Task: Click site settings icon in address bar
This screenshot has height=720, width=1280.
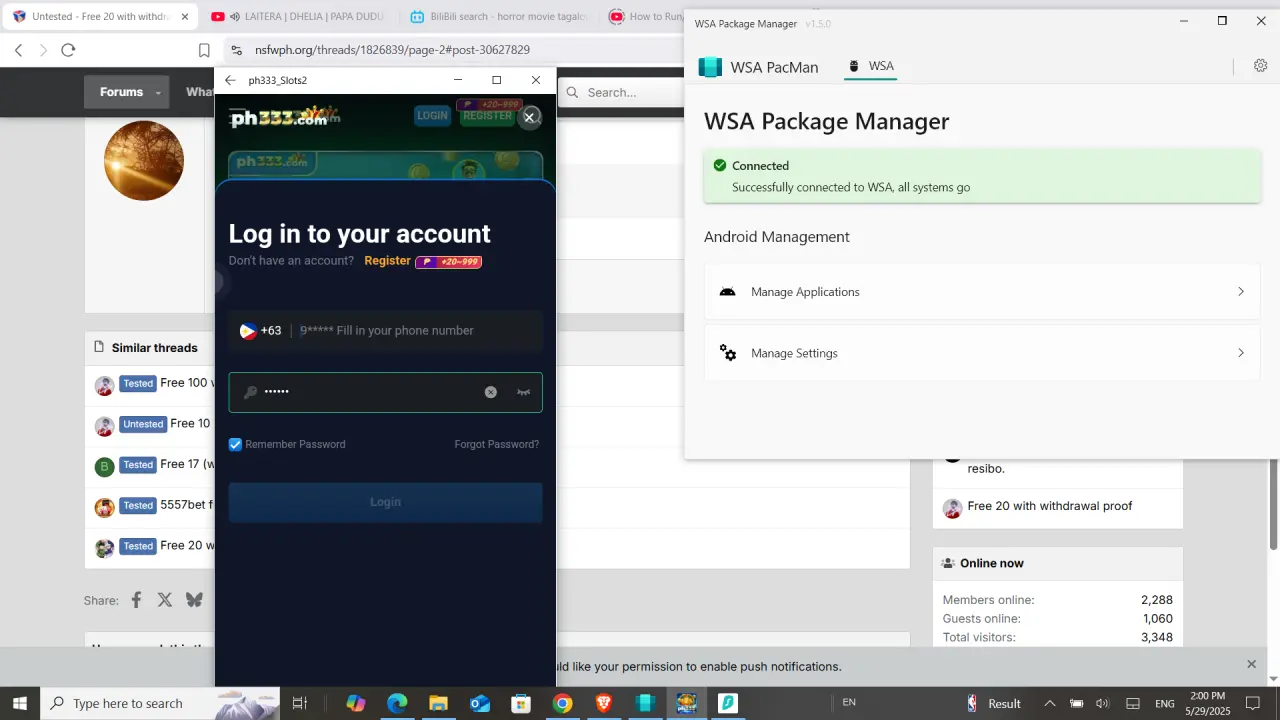Action: pyautogui.click(x=236, y=50)
